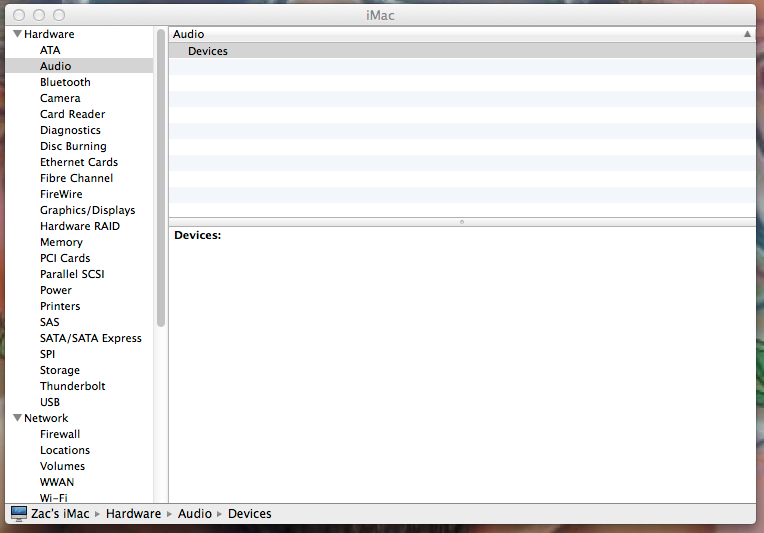Click Zac's iMac in path bar
The image size is (764, 533).
(x=60, y=514)
